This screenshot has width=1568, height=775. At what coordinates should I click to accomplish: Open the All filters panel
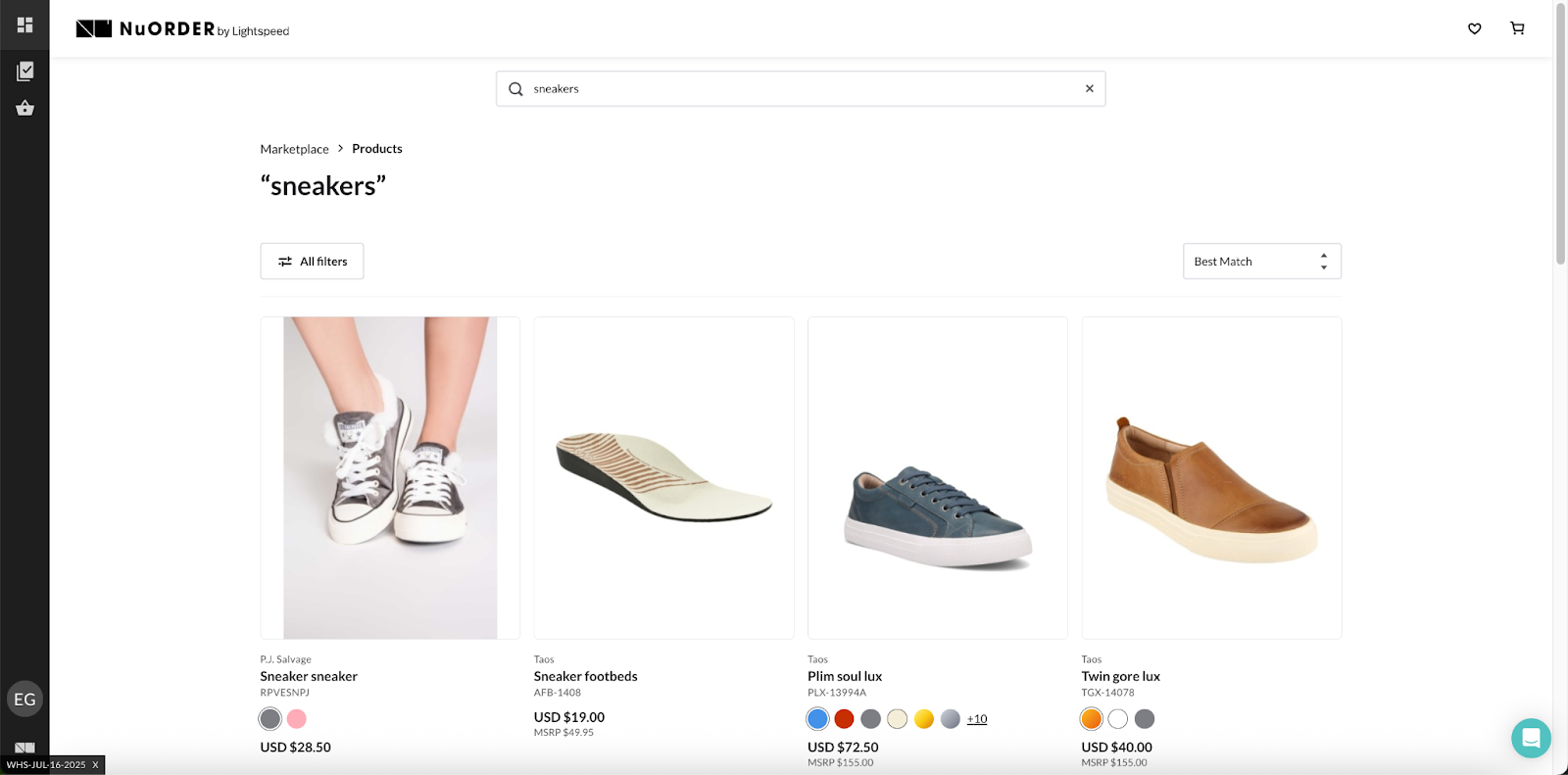pyautogui.click(x=312, y=262)
